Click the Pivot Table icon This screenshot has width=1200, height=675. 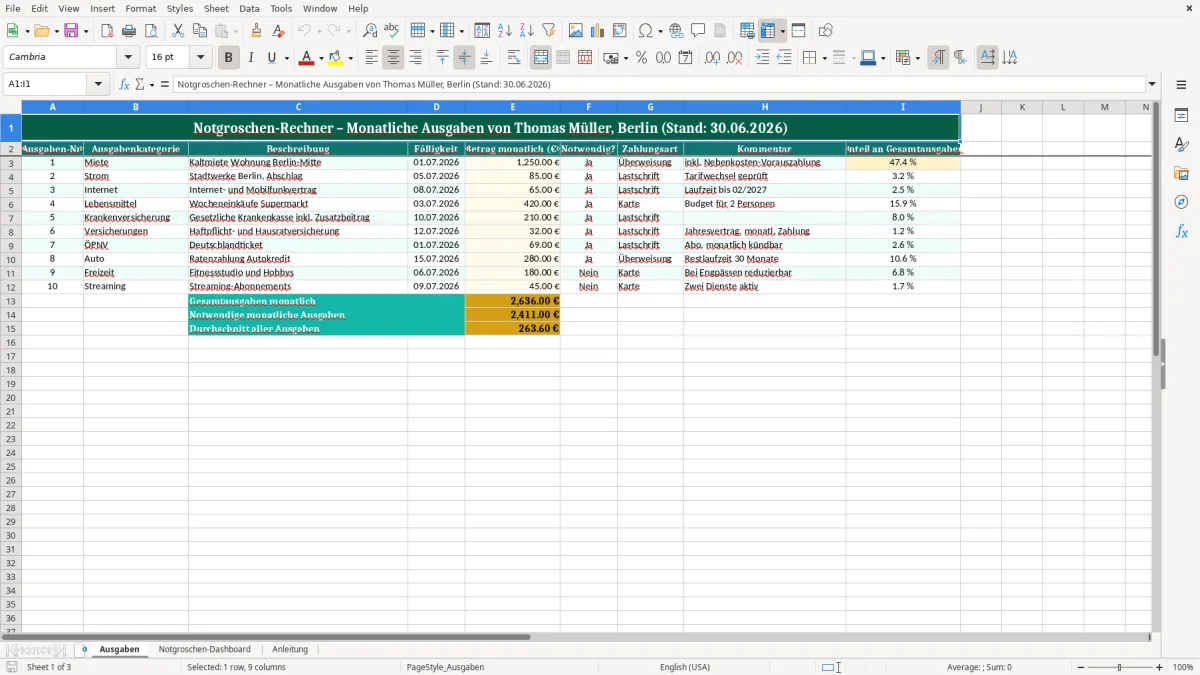point(620,31)
